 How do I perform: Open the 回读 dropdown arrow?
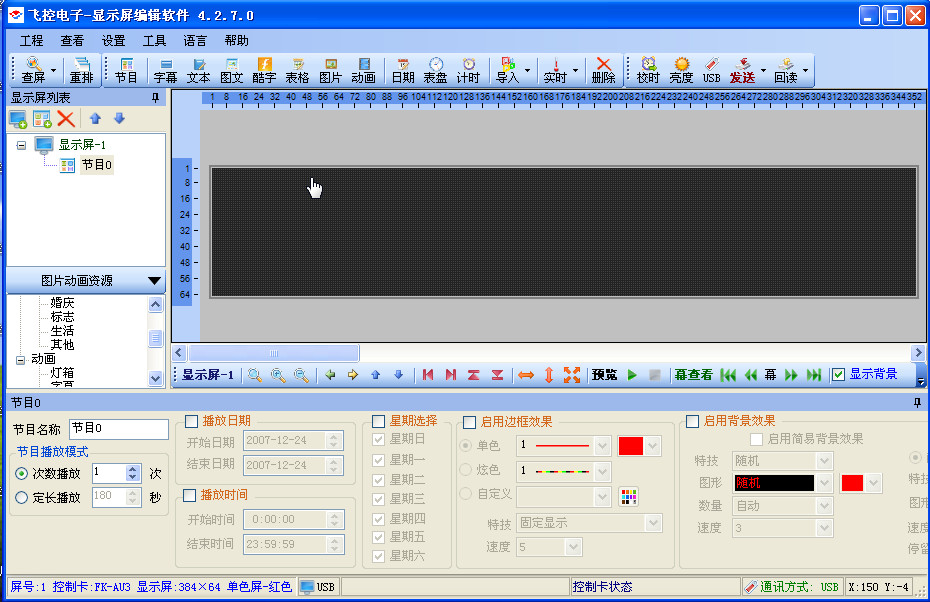[x=805, y=70]
